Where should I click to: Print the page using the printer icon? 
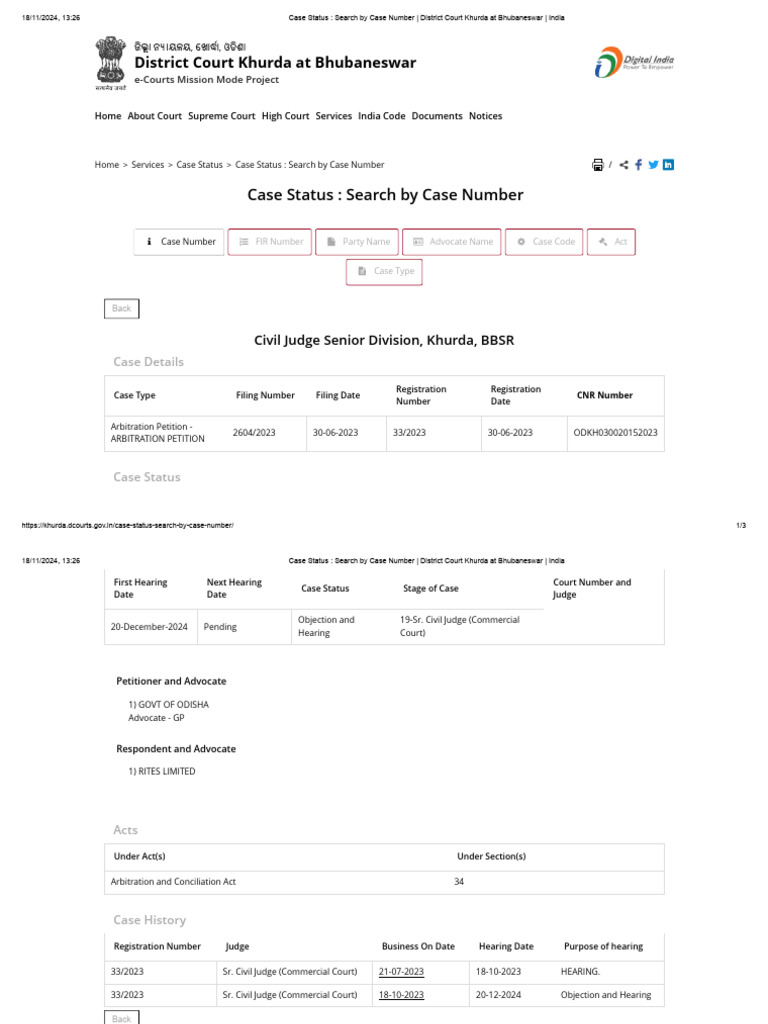point(597,165)
